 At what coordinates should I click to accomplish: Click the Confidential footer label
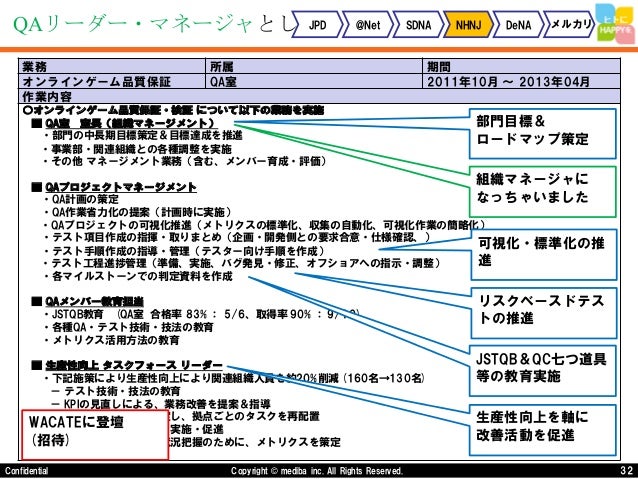pyautogui.click(x=26, y=471)
